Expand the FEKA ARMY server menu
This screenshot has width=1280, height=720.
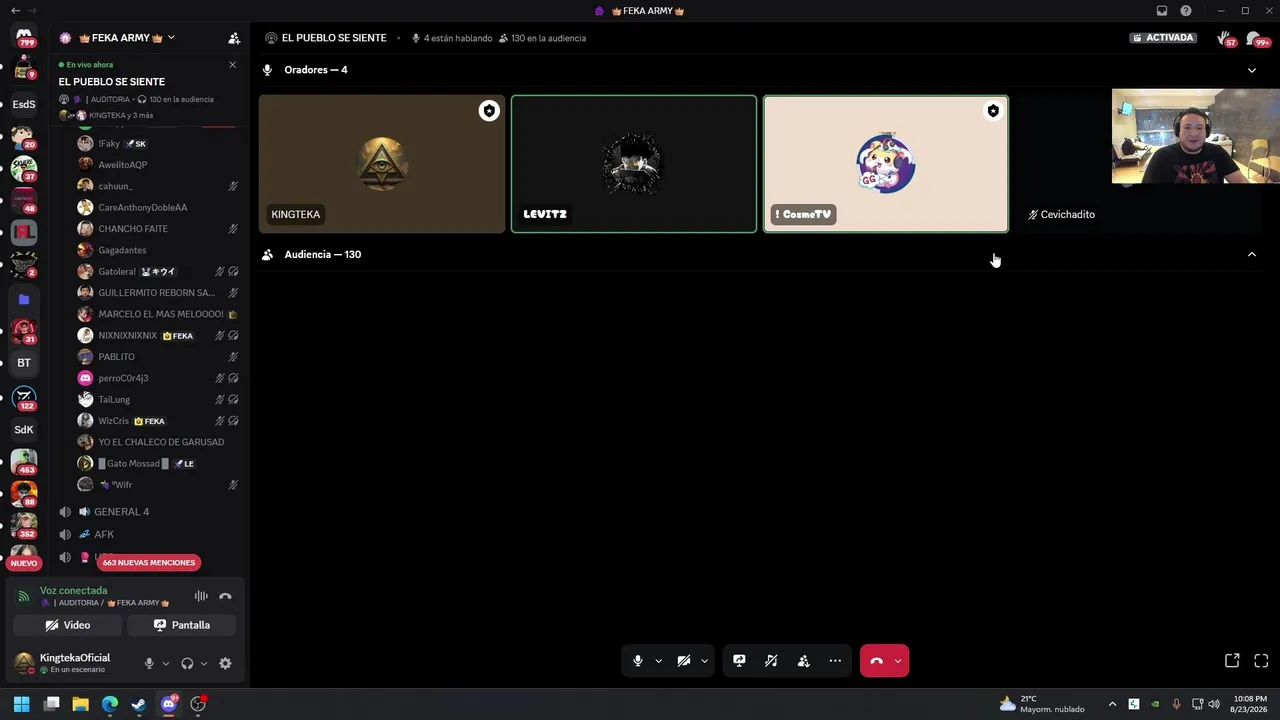(171, 38)
